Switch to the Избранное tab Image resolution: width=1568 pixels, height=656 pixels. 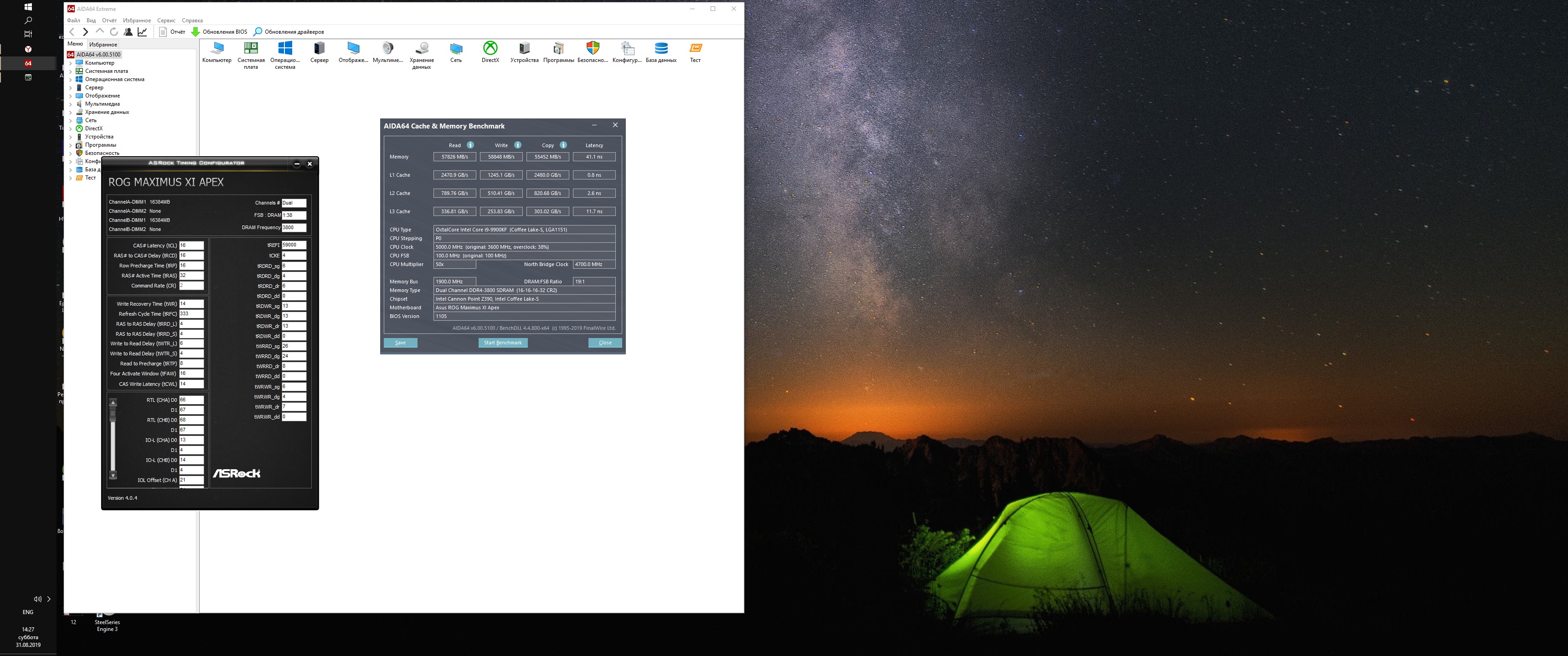pyautogui.click(x=103, y=45)
